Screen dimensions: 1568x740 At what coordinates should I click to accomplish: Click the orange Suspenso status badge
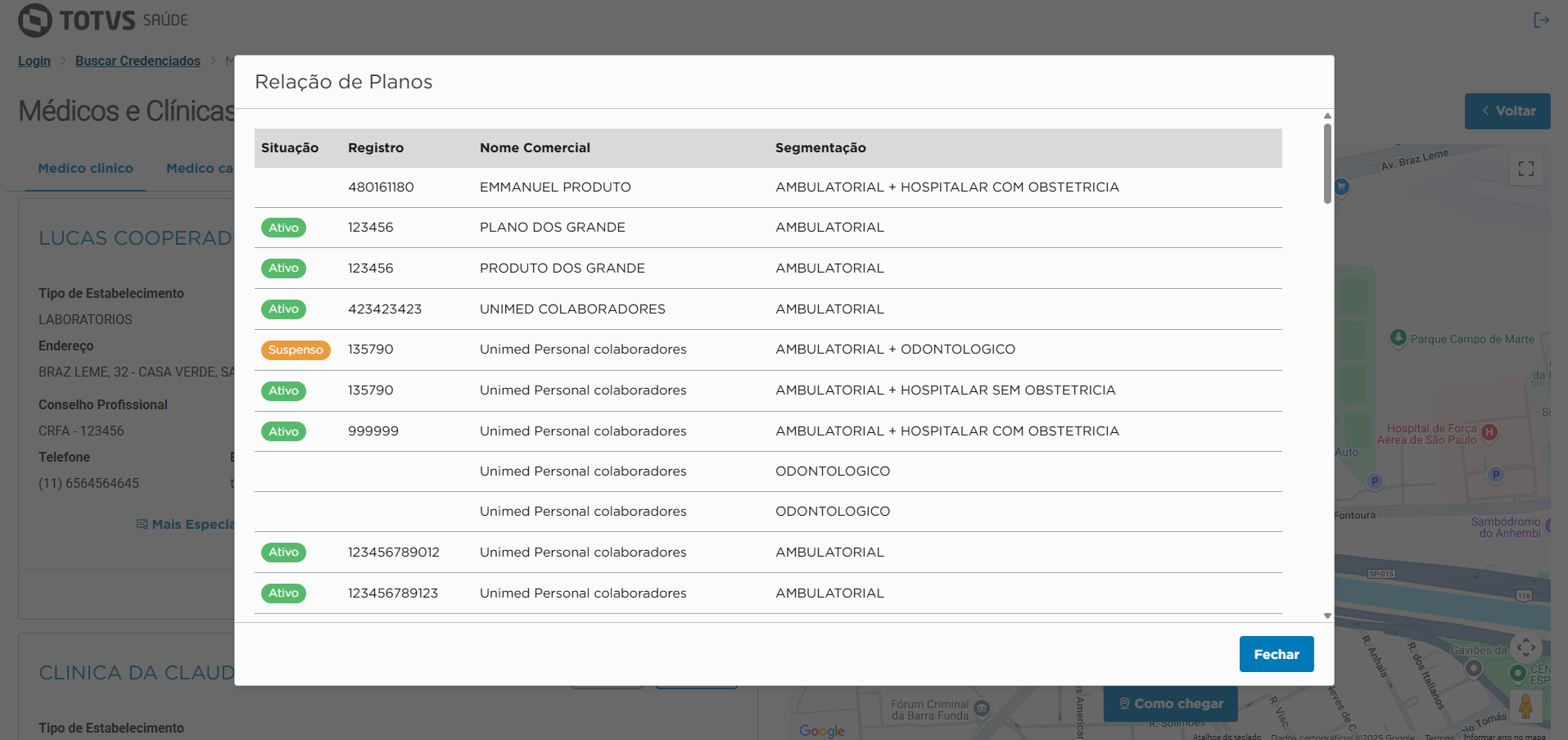click(x=296, y=350)
